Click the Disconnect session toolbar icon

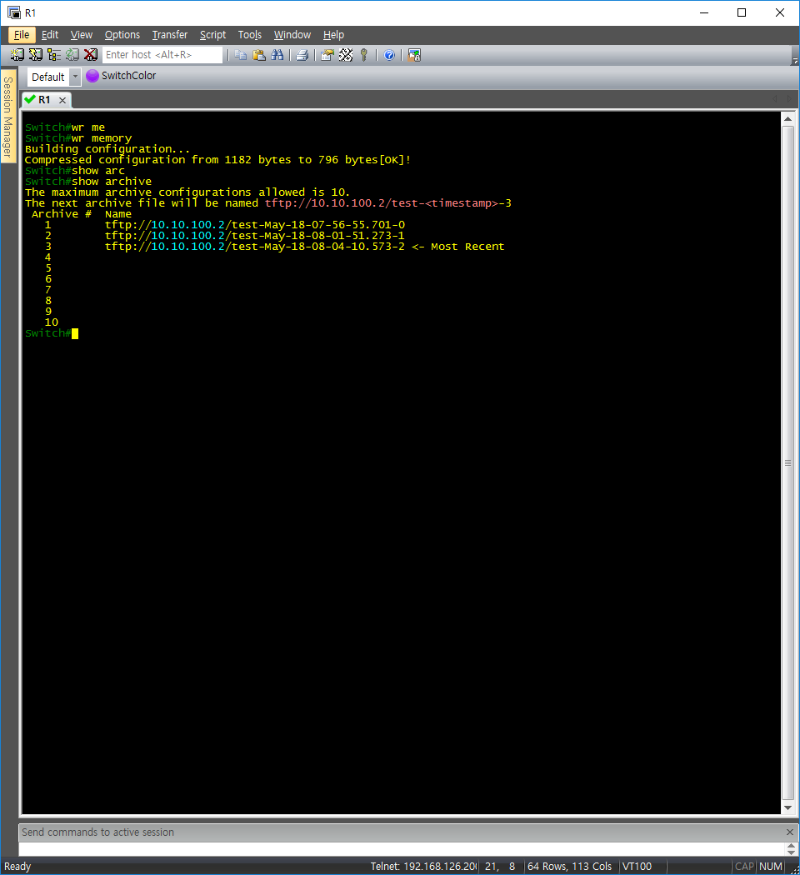90,55
